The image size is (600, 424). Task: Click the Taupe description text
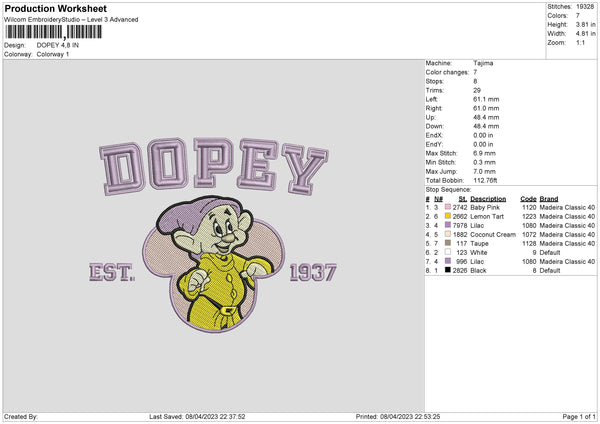[x=479, y=243]
